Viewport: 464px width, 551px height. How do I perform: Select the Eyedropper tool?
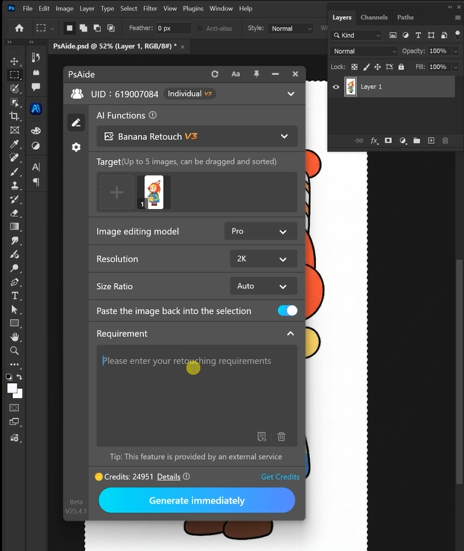14,144
